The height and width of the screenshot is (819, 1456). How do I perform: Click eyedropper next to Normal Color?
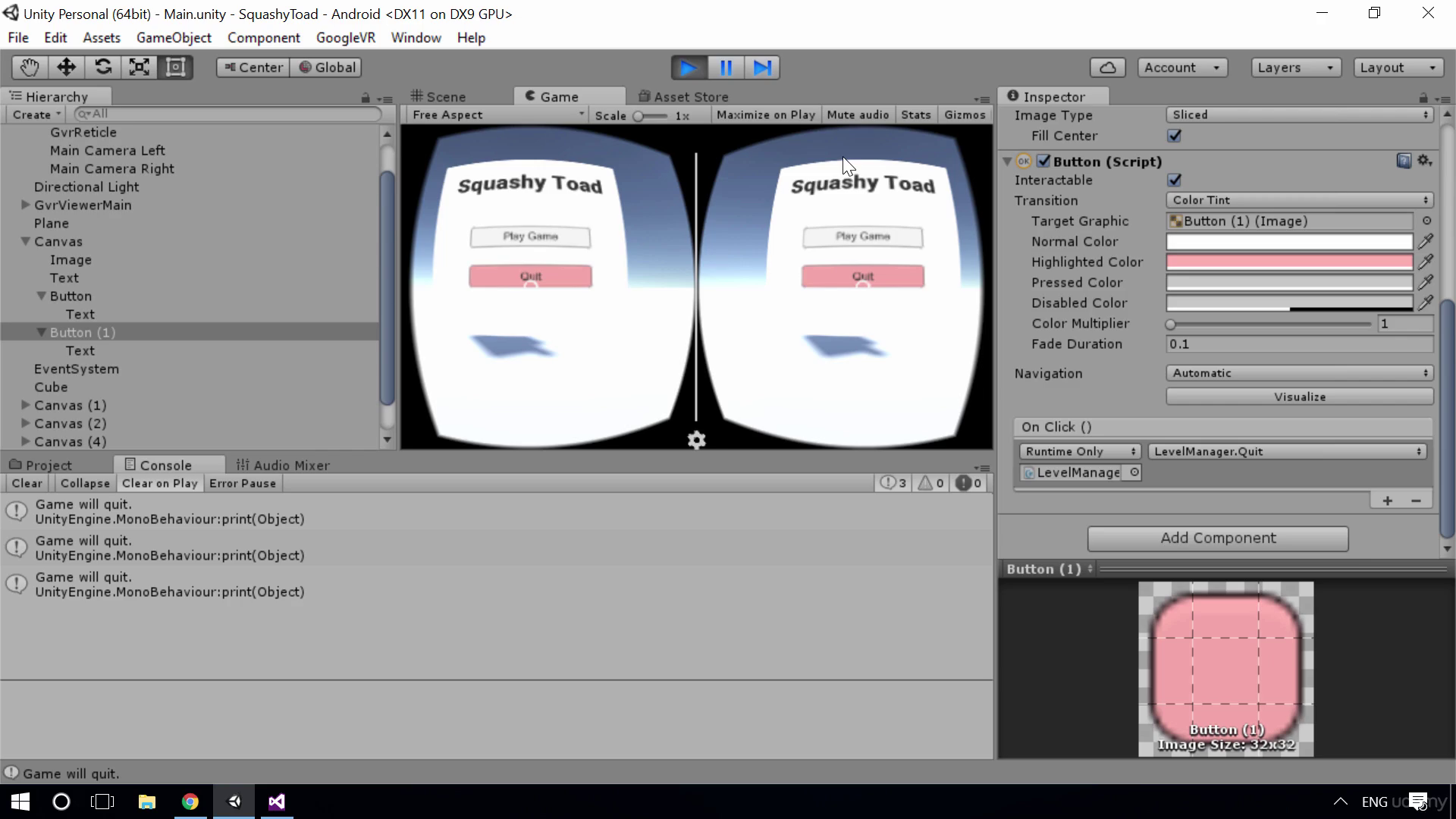tap(1426, 241)
